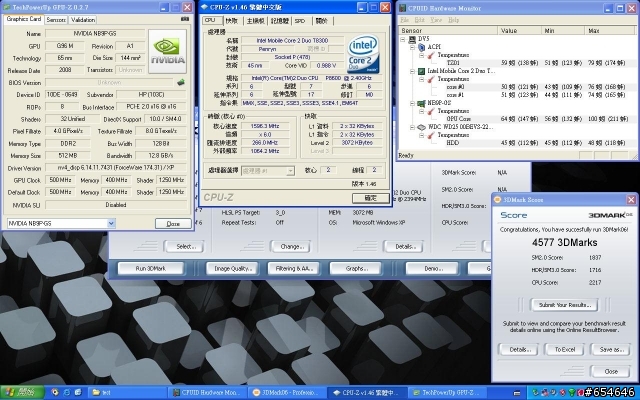The height and width of the screenshot is (400, 640).
Task: Open the View menu in Hardware Monitor
Action: pyautogui.click(x=436, y=20)
